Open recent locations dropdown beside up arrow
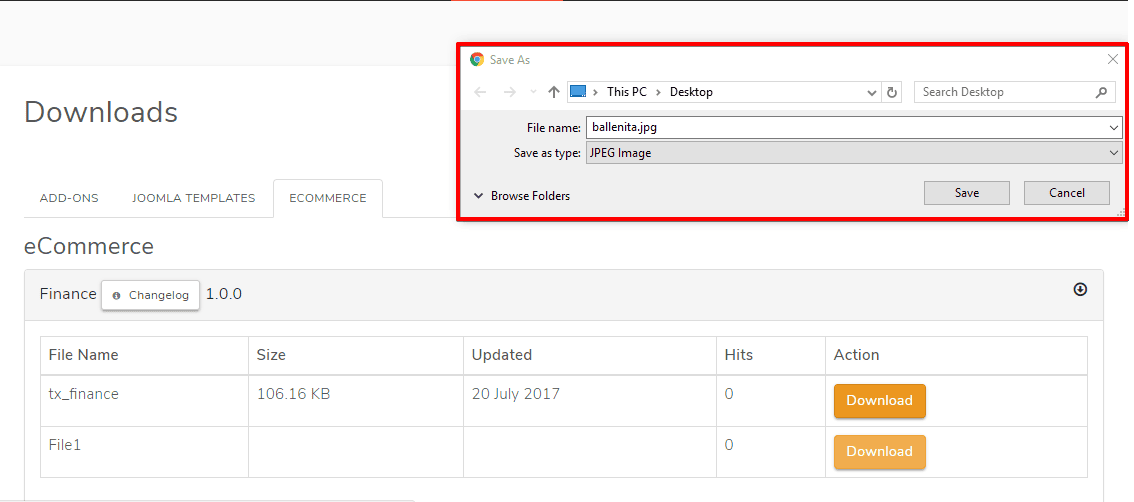Image resolution: width=1134 pixels, height=502 pixels. pos(533,92)
